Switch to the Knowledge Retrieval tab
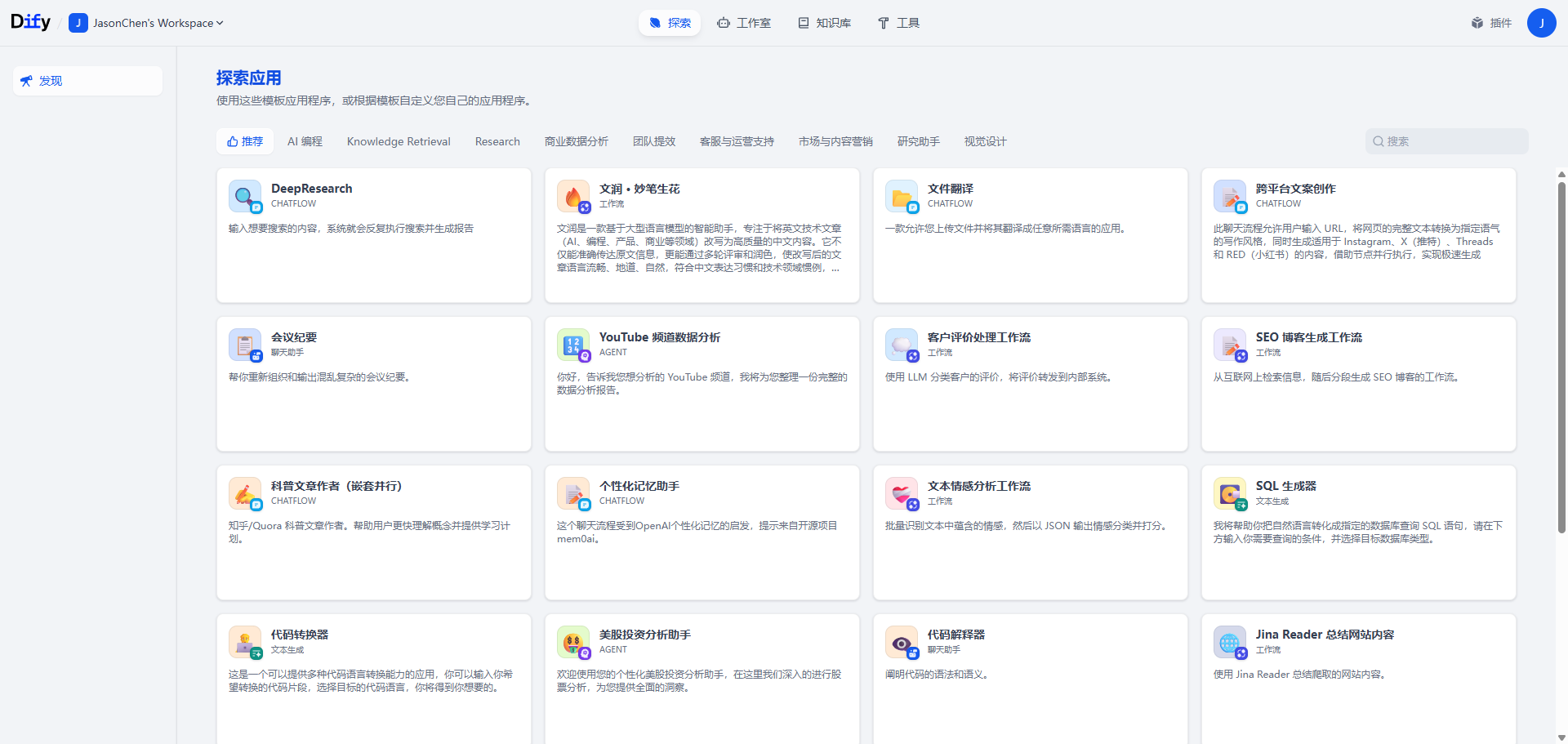This screenshot has height=744, width=1568. [398, 141]
